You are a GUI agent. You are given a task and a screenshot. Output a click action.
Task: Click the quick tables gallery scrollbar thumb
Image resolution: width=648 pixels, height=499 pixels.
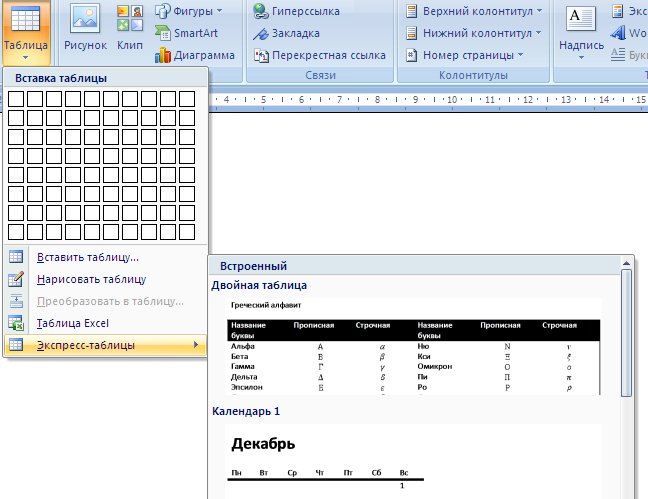point(627,333)
